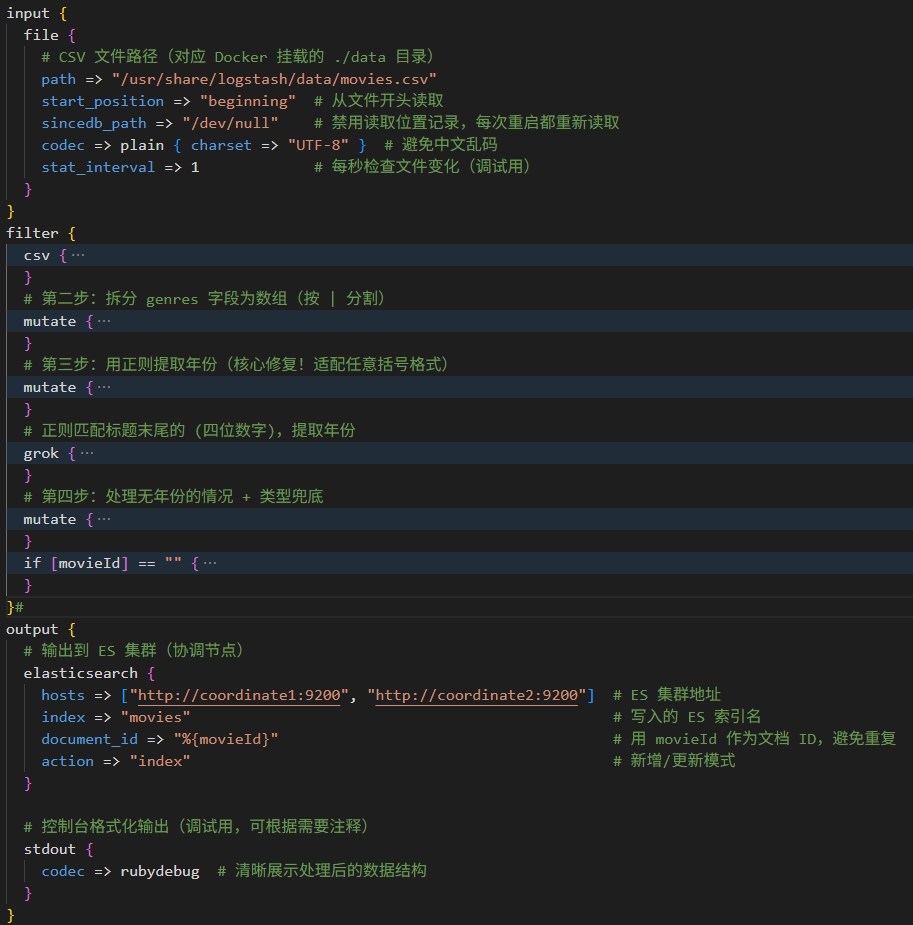Screen dimensions: 913x925
Task: Click the [movieId] field in if condition
Action: point(89,563)
